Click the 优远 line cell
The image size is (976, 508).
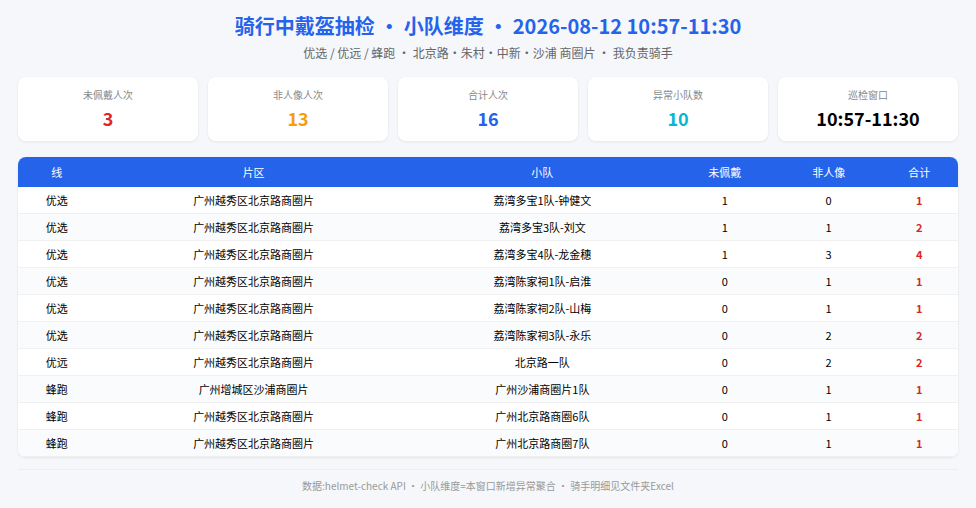tap(57, 363)
